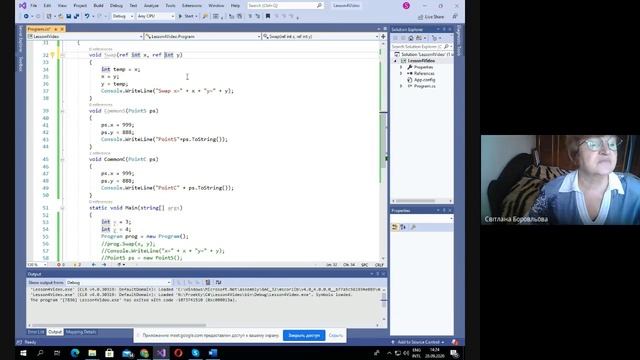Click App.config in Solution Explorer
The width and height of the screenshot is (640, 360).
424,80
